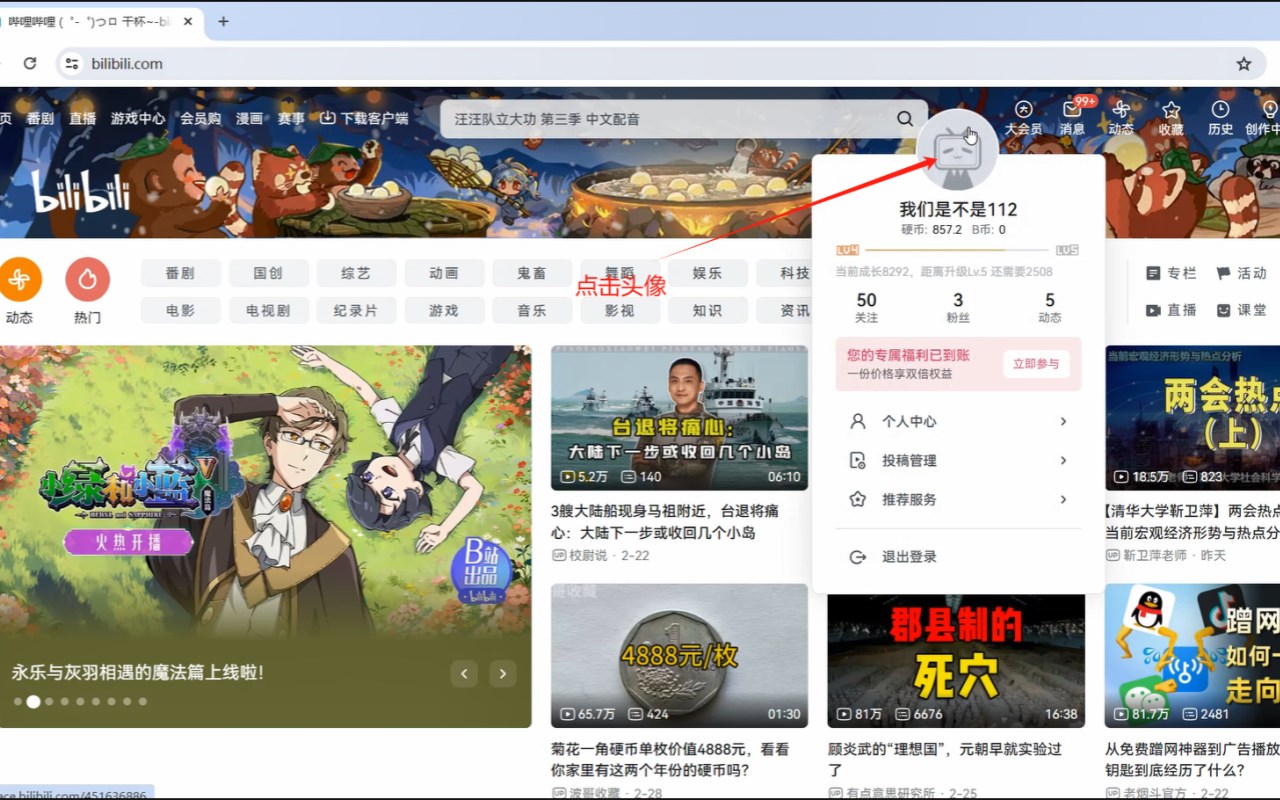Open 4888元/枚 coin video thumbnail

[679, 656]
